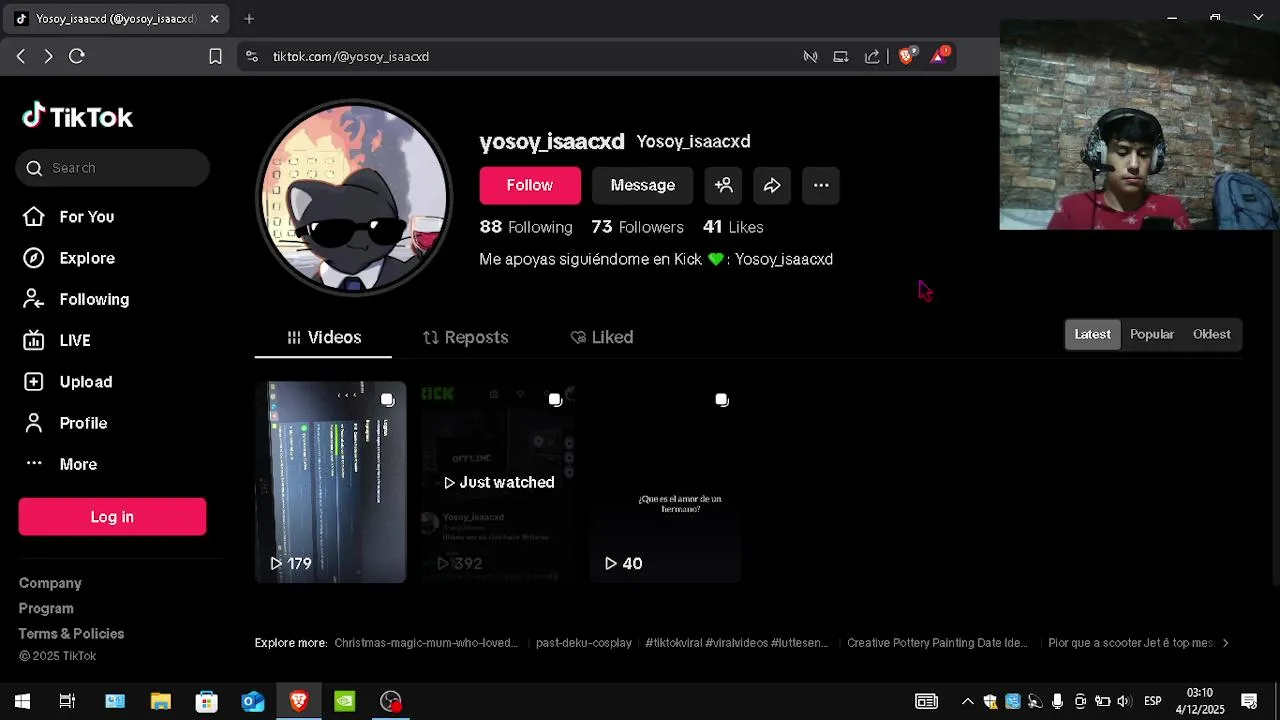
Task: Click the Search field in TikTok
Action: point(112,168)
